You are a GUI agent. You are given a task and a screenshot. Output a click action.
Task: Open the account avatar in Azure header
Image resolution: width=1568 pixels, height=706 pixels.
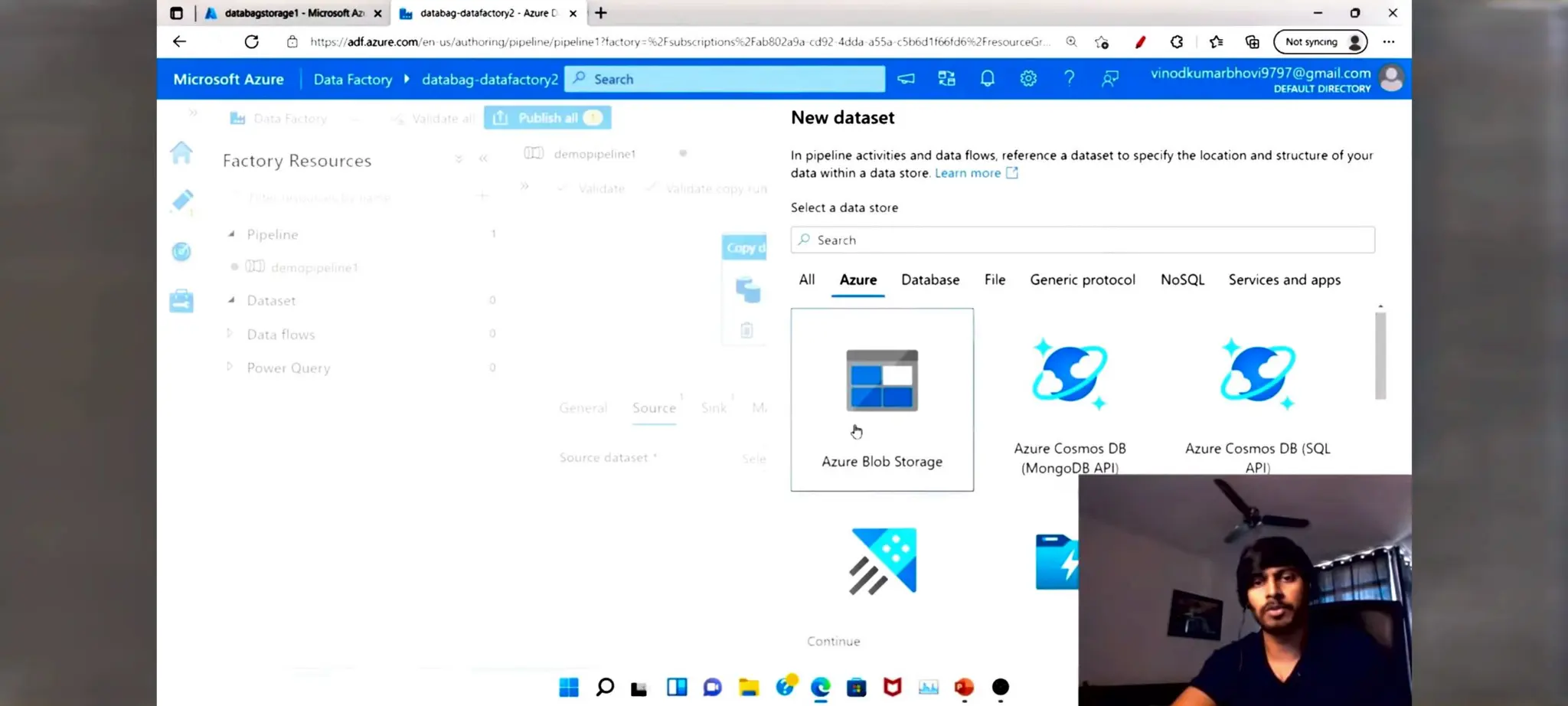(x=1391, y=78)
